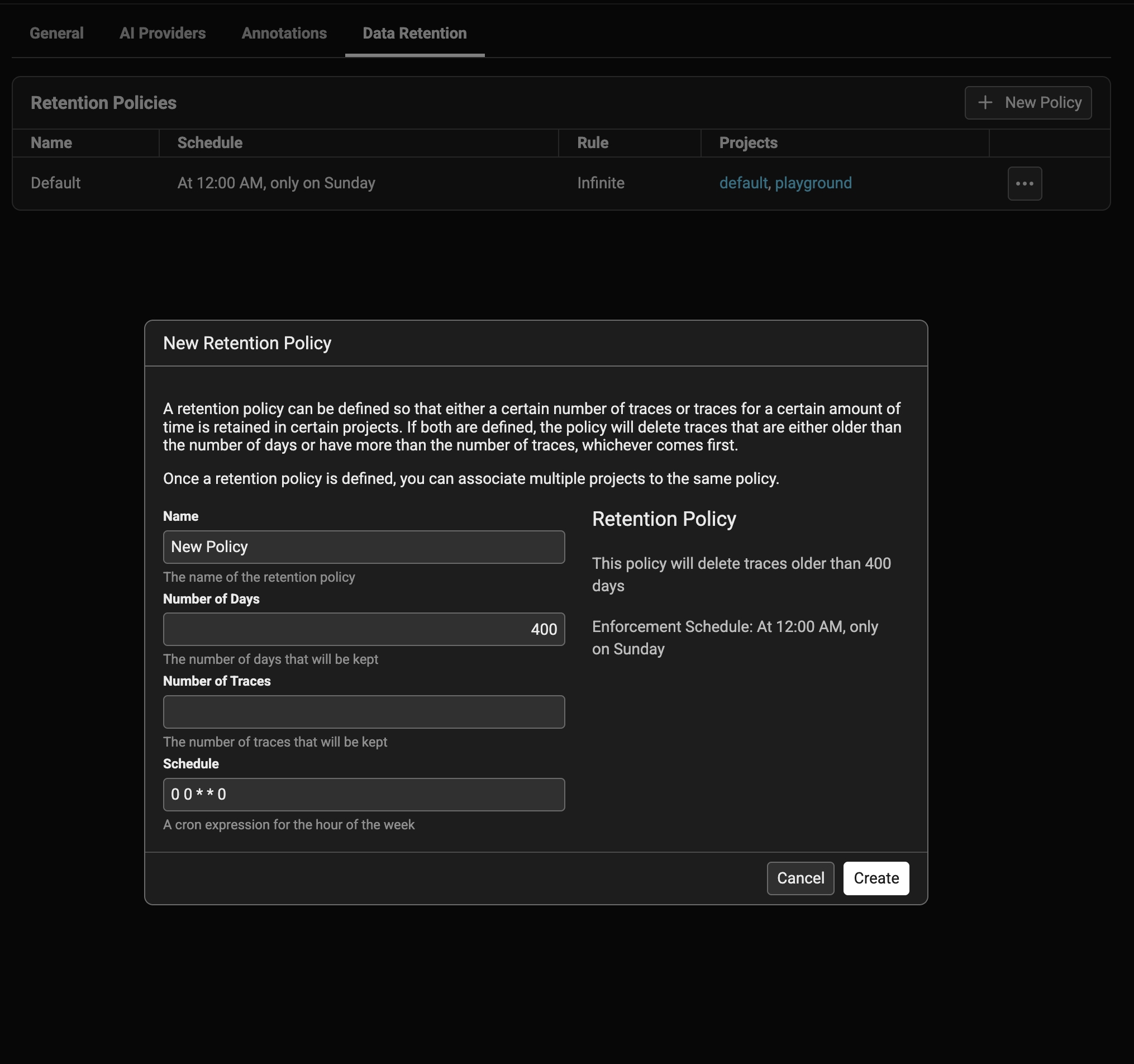This screenshot has width=1134, height=1064.
Task: Click the Projects column header
Action: (748, 142)
